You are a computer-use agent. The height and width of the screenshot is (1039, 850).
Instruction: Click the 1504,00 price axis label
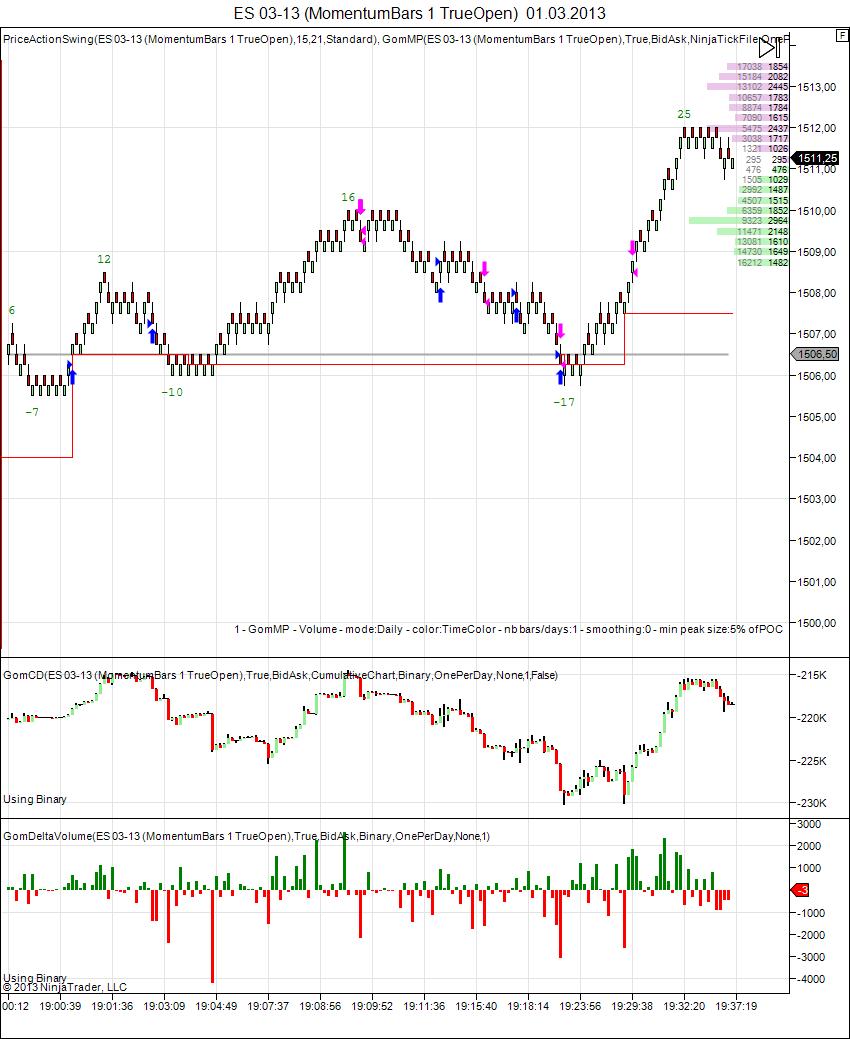[816, 458]
